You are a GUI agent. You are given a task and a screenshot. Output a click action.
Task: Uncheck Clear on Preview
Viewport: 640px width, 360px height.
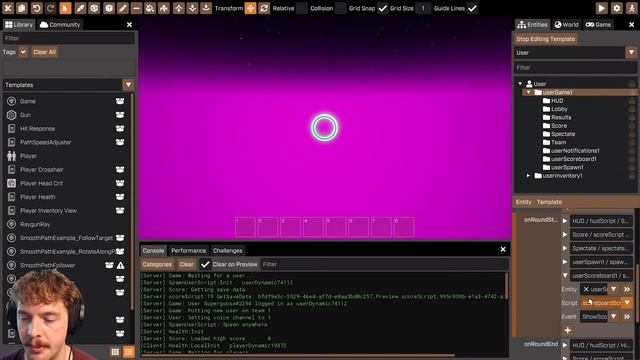[x=205, y=264]
